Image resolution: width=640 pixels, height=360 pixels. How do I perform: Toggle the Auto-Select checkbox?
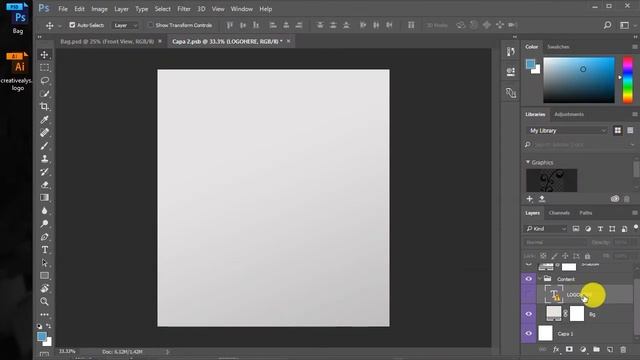pyautogui.click(x=72, y=25)
